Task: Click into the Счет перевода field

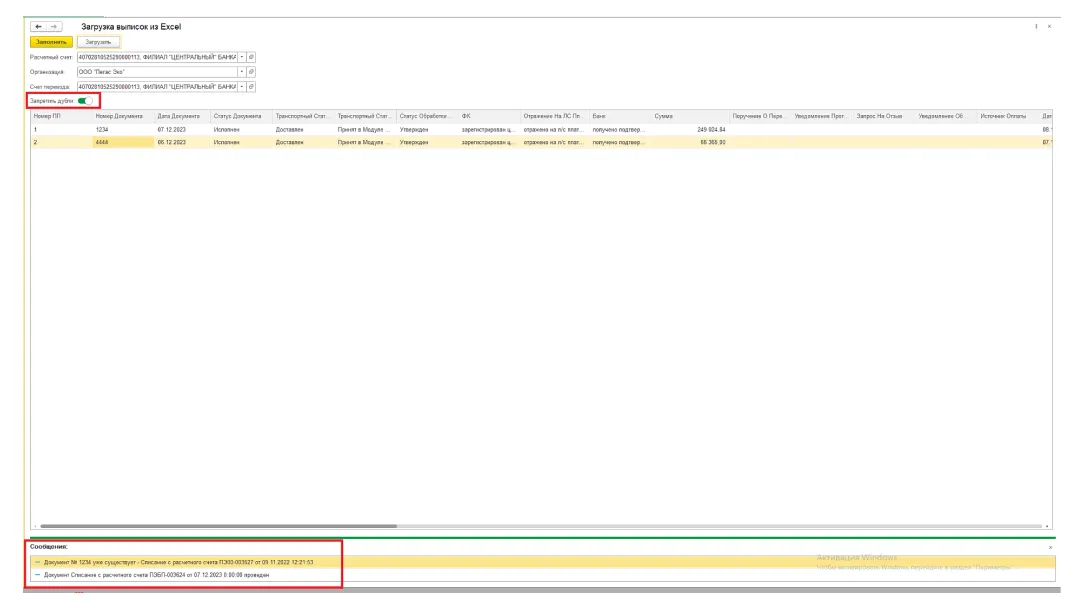Action: (x=157, y=86)
